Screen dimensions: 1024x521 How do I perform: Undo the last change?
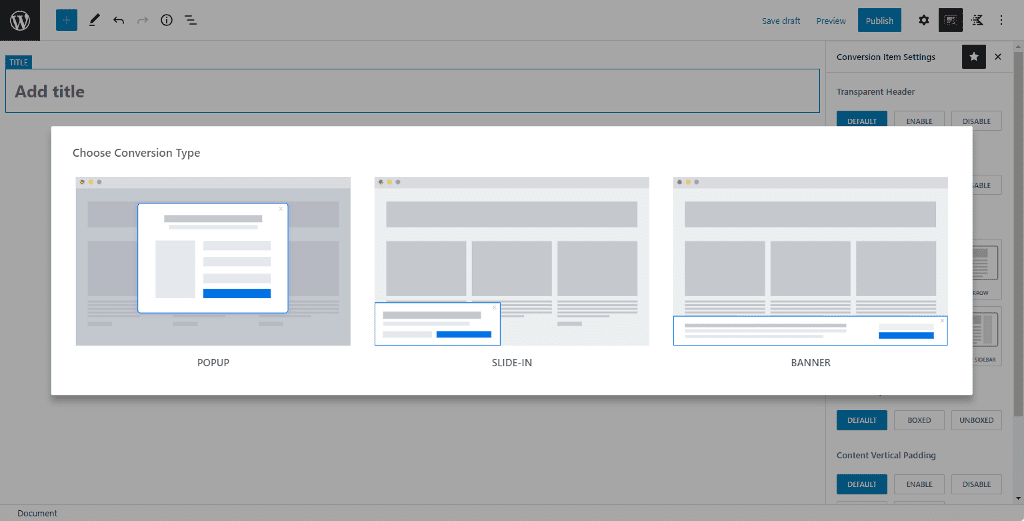tap(119, 20)
